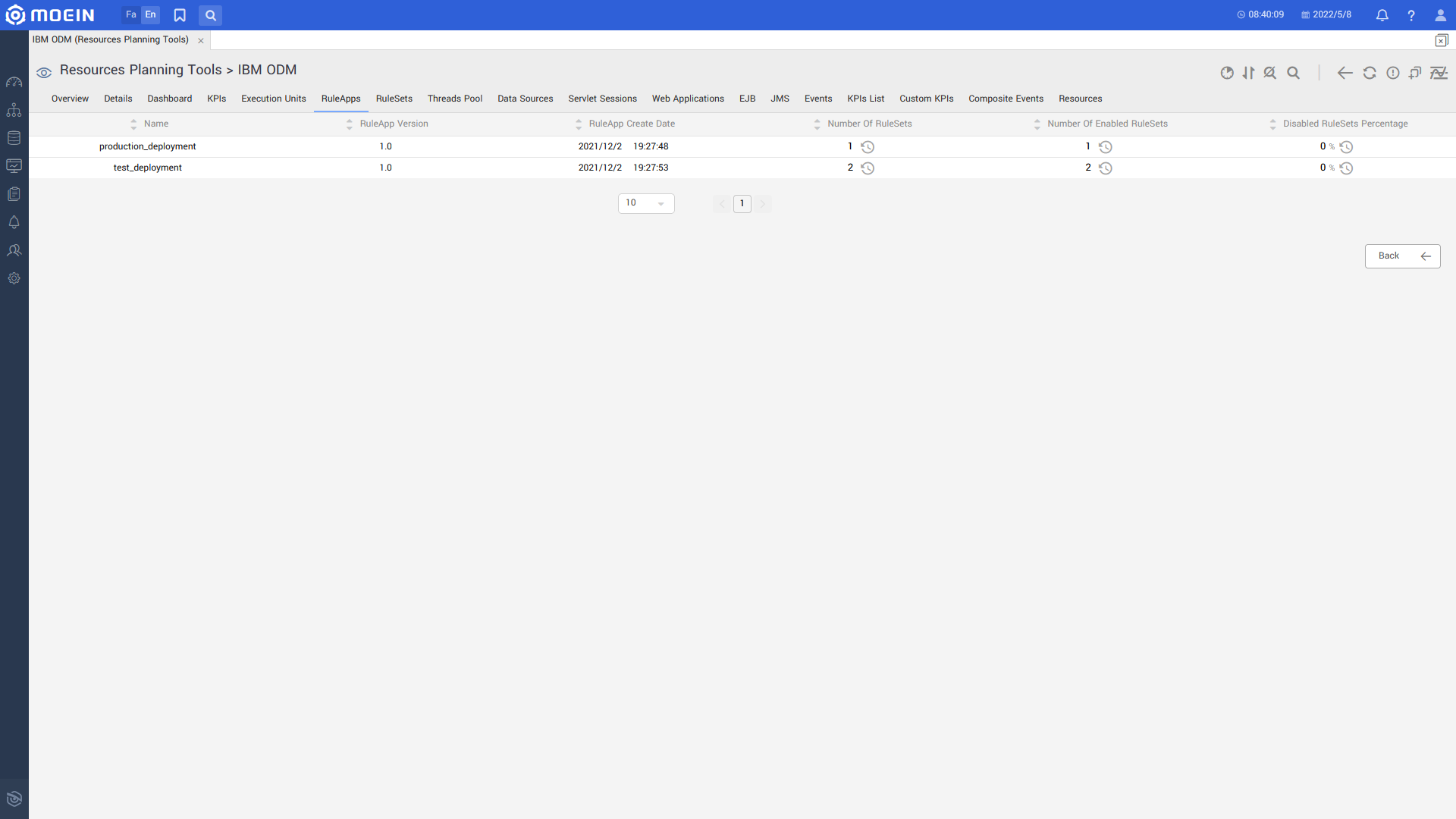
Task: Open the dashboard gauge sidebar icon
Action: 14,82
